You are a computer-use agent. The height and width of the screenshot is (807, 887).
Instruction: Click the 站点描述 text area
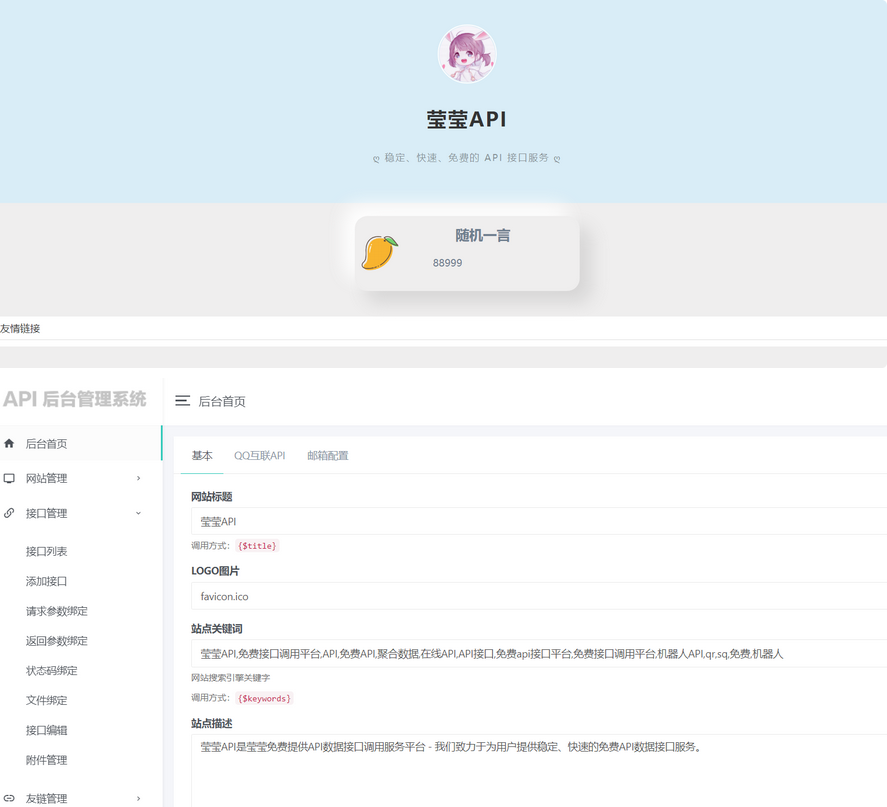(x=539, y=770)
